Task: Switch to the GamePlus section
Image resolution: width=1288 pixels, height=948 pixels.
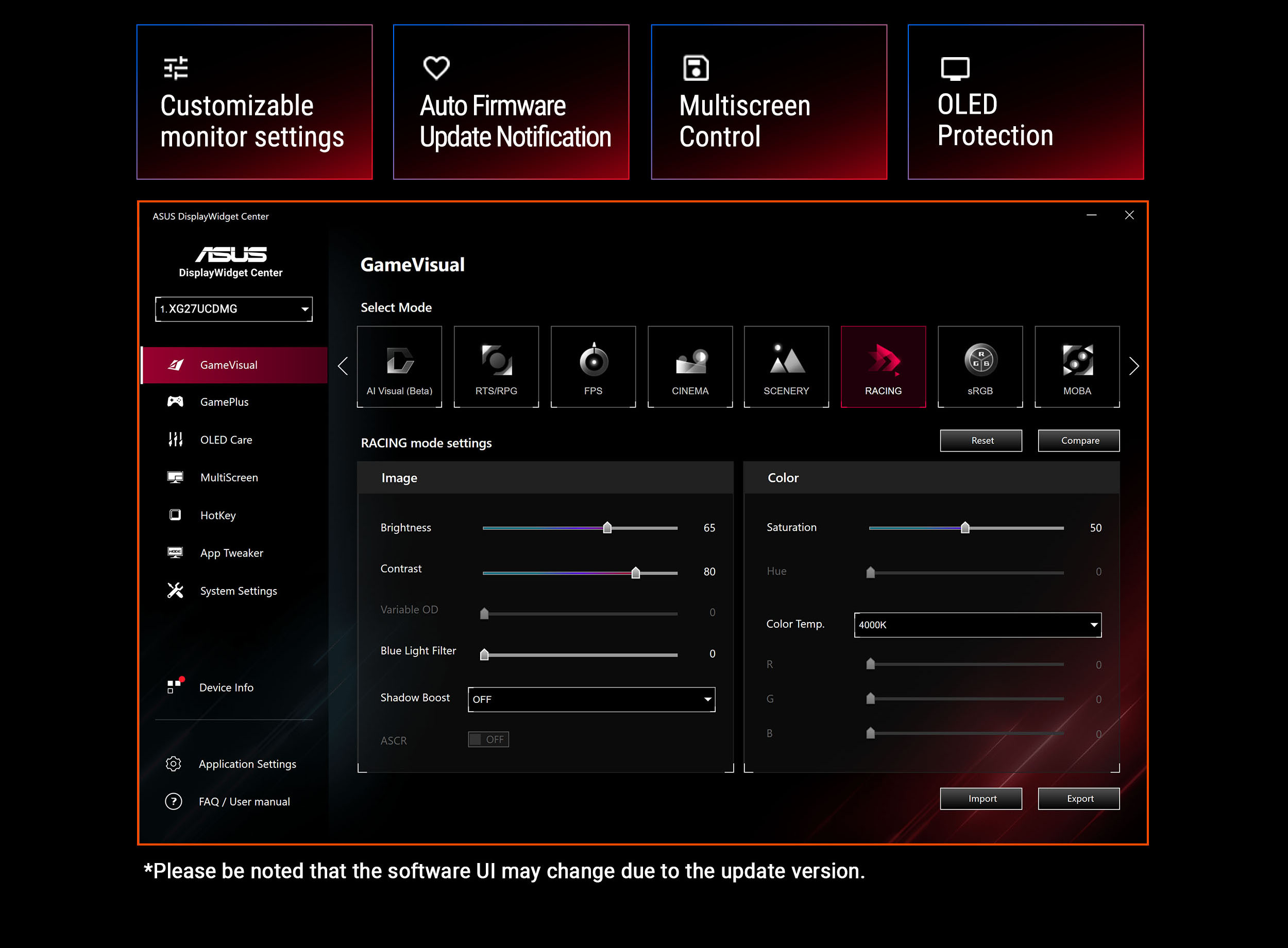Action: click(226, 402)
